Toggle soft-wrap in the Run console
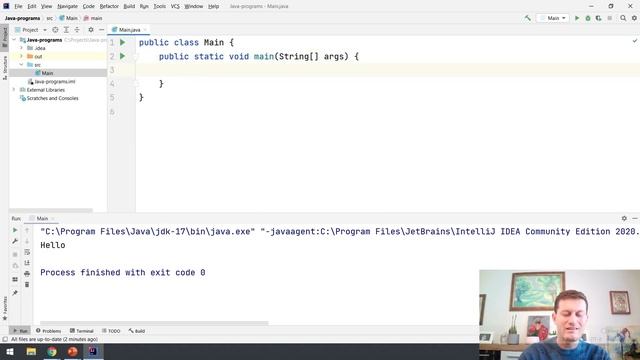Viewport: 640px width, 360px height. [27, 252]
